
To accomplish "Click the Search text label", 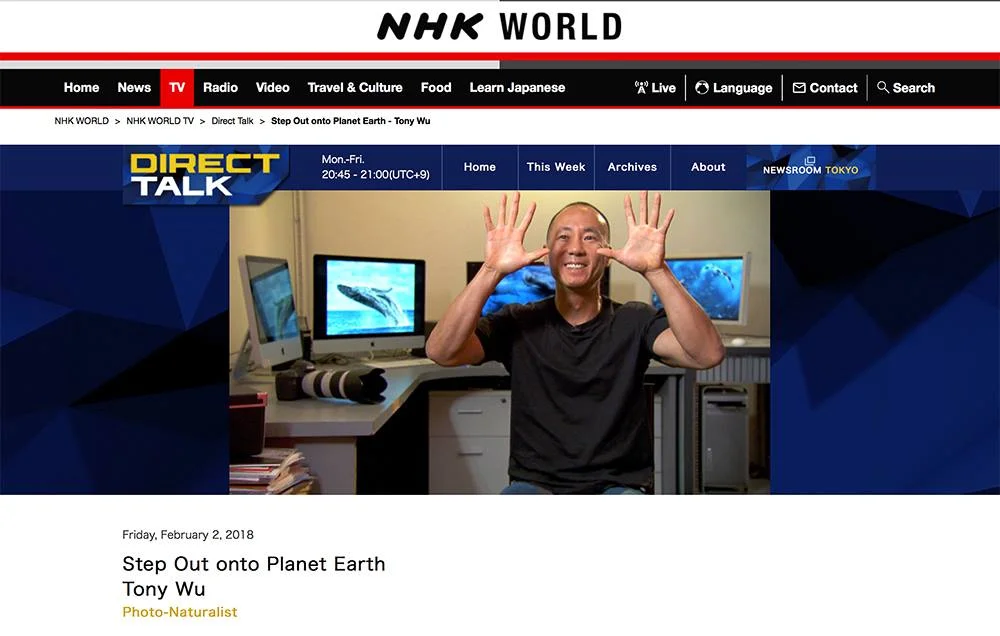I will pyautogui.click(x=913, y=88).
